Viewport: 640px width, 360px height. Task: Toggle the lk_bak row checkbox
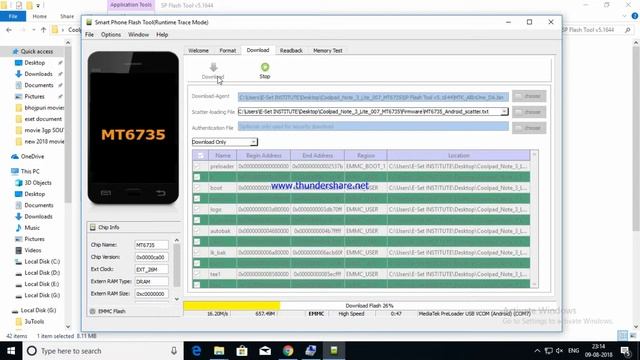197,252
